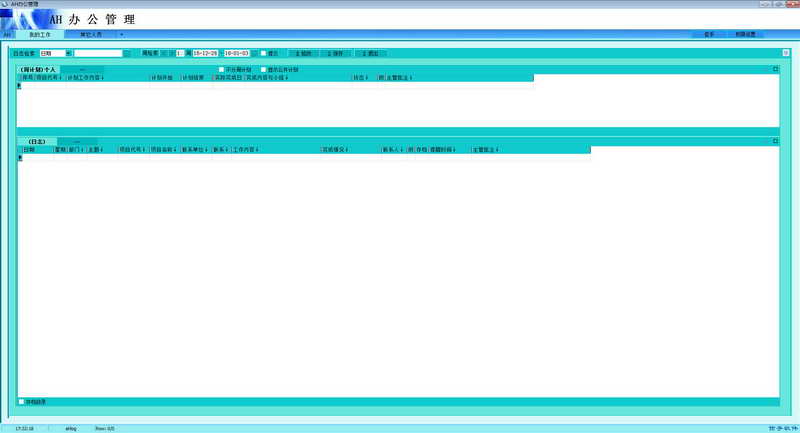Screen dimensions: 800x433
Task: Switch to the 我的工作 tab
Action: 40,34
